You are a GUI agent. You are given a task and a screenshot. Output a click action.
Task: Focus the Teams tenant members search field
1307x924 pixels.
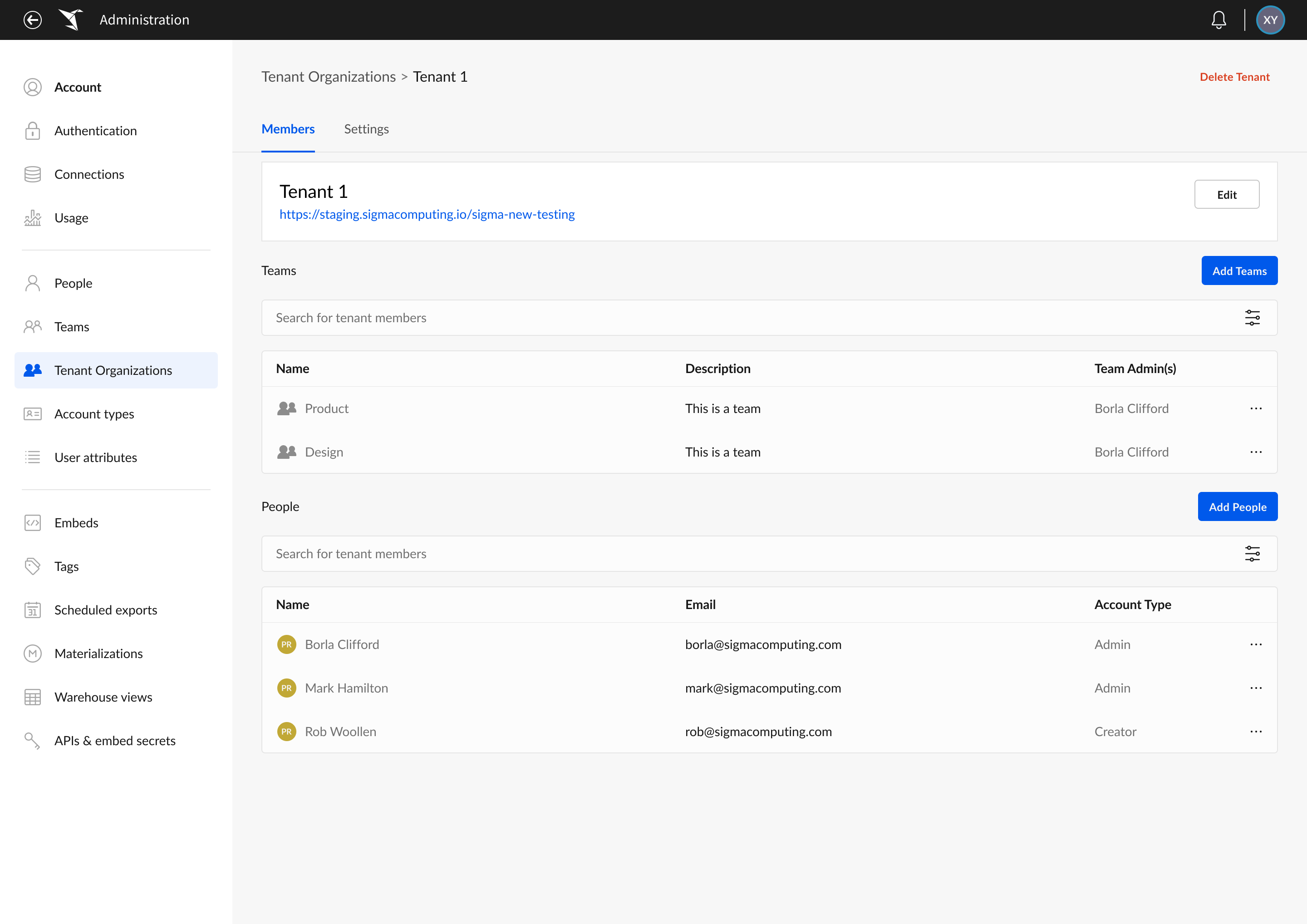(x=740, y=318)
